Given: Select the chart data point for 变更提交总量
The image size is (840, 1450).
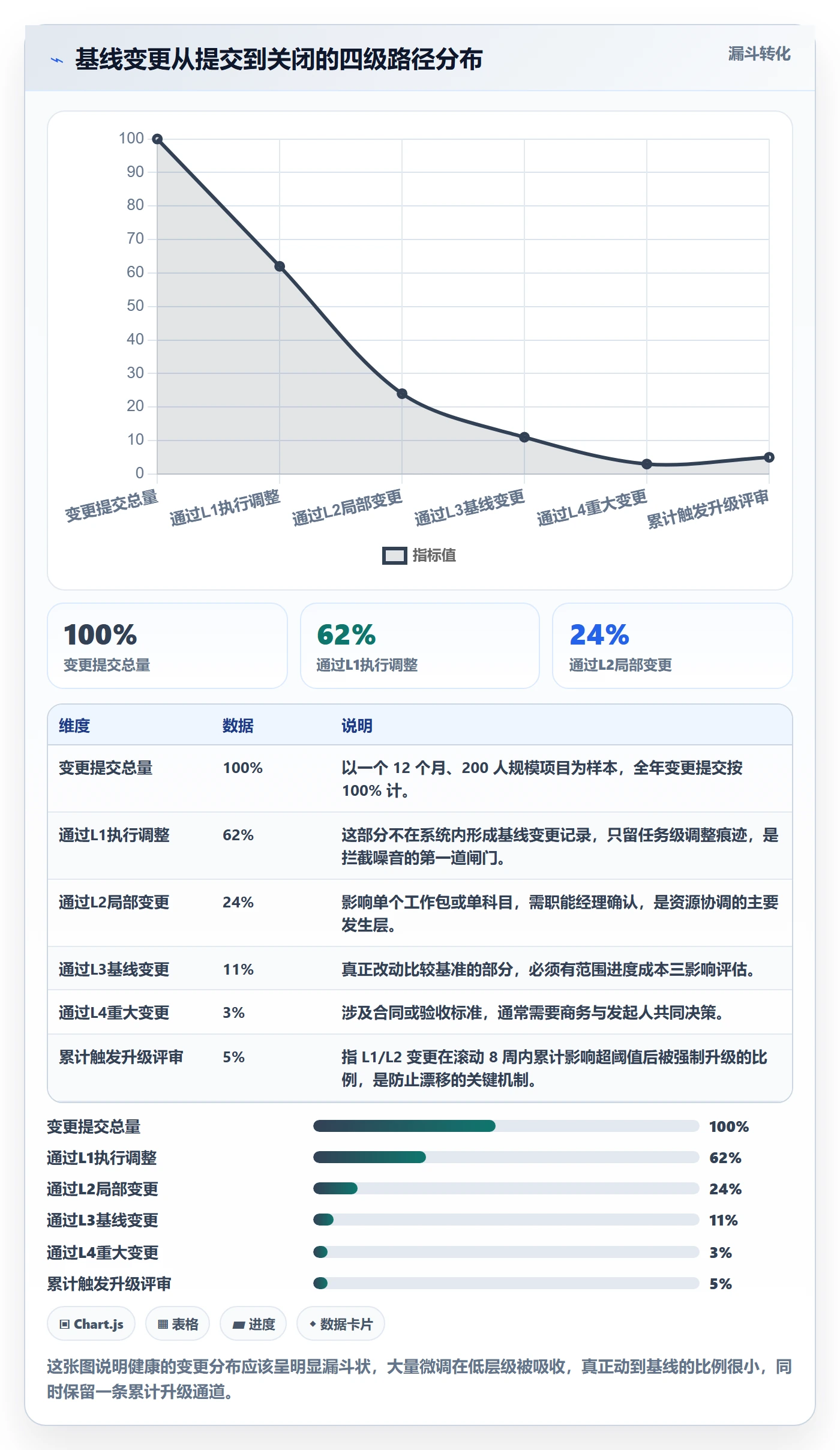Looking at the screenshot, I should [157, 139].
